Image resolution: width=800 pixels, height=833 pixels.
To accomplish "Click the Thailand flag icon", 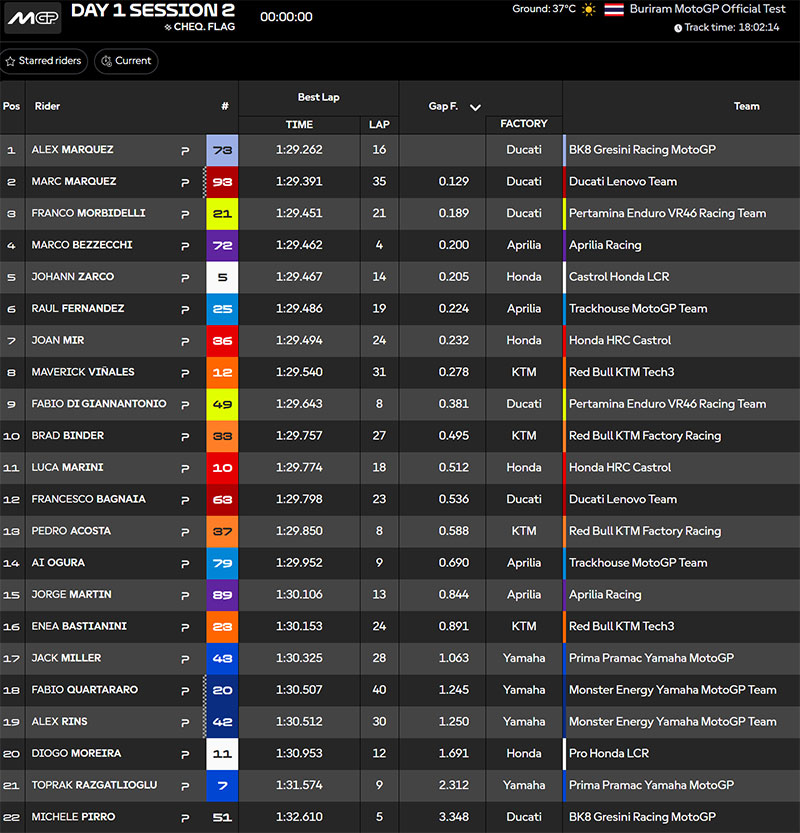I will click(614, 10).
